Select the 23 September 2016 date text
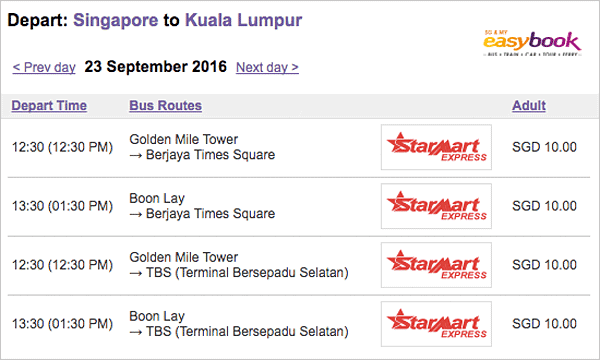600x360 pixels. [x=156, y=67]
